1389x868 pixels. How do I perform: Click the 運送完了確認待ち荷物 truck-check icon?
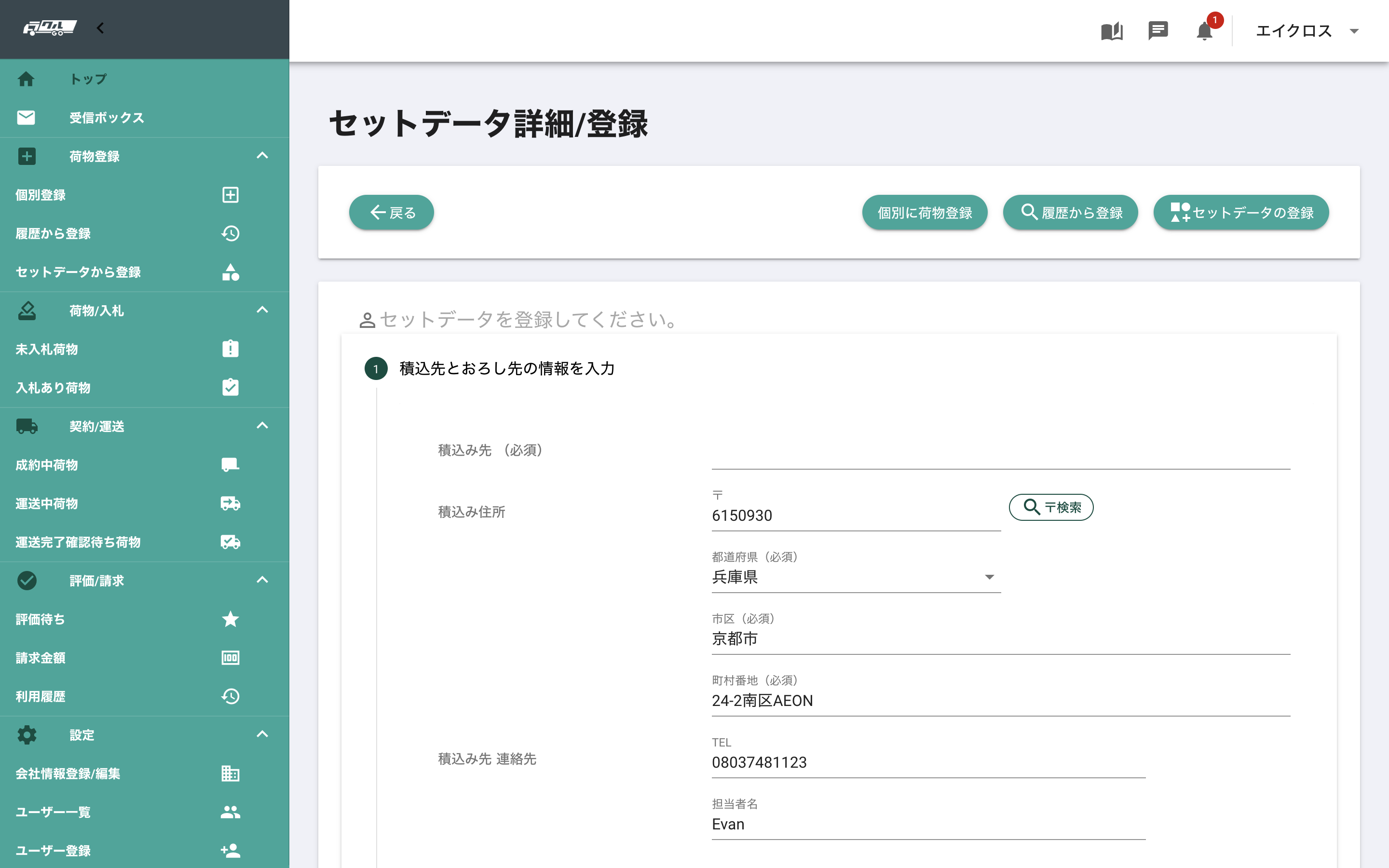click(230, 542)
